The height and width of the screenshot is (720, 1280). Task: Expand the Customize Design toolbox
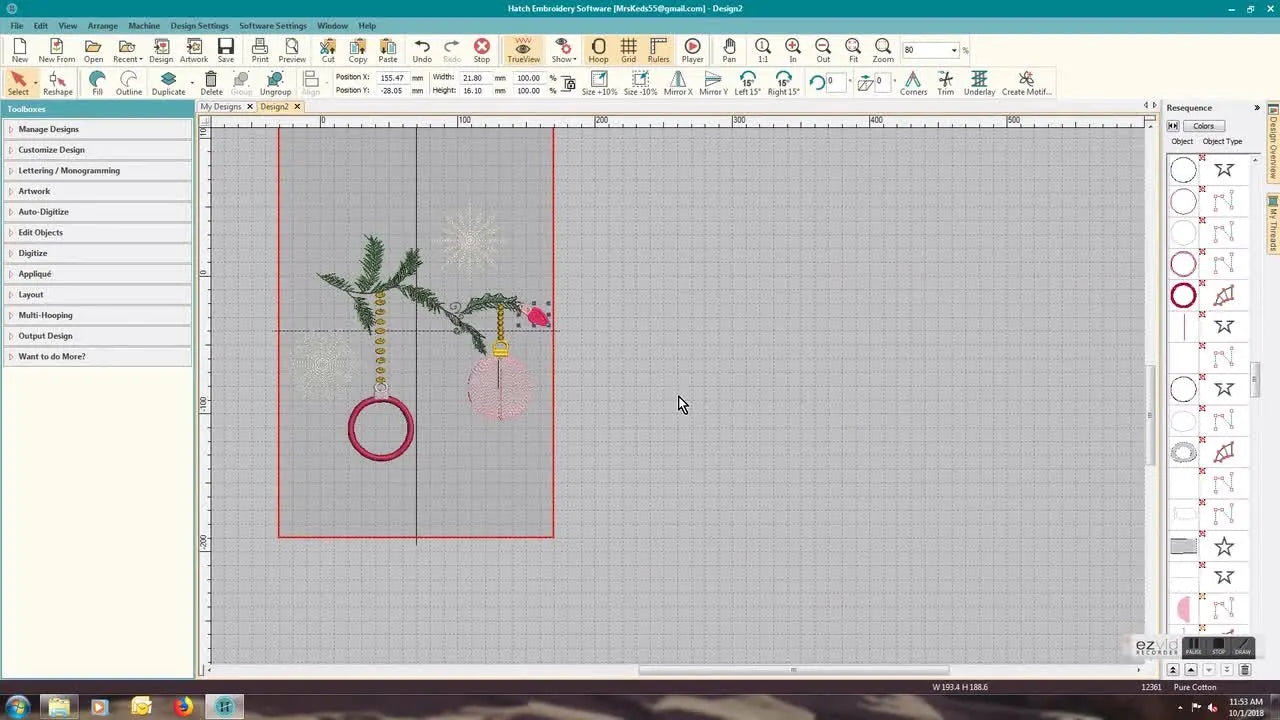click(98, 150)
